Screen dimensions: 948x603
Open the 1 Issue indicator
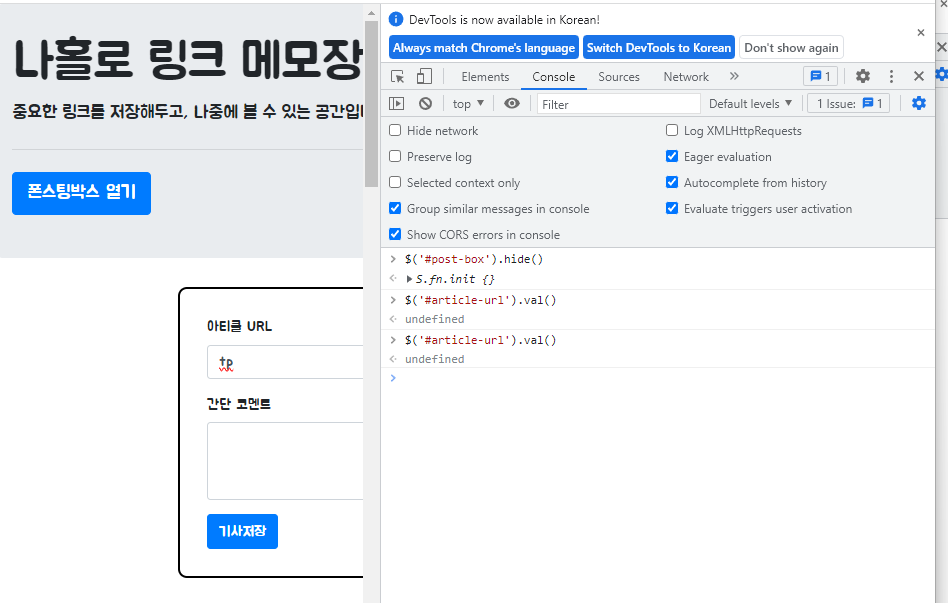[848, 103]
